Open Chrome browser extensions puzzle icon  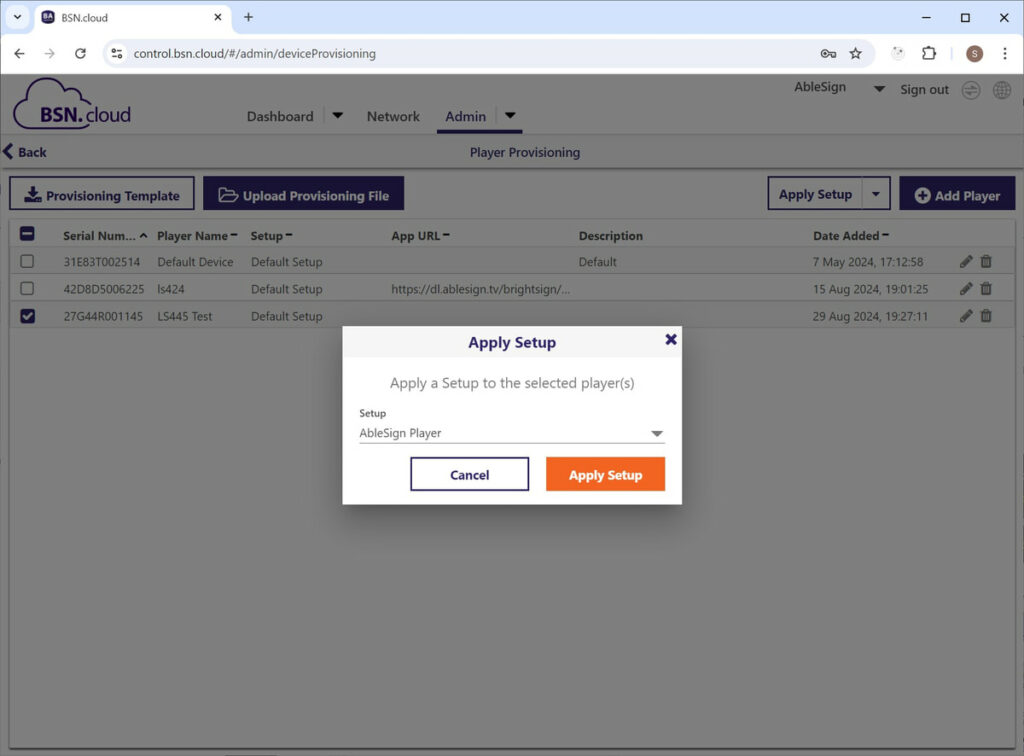[931, 54]
